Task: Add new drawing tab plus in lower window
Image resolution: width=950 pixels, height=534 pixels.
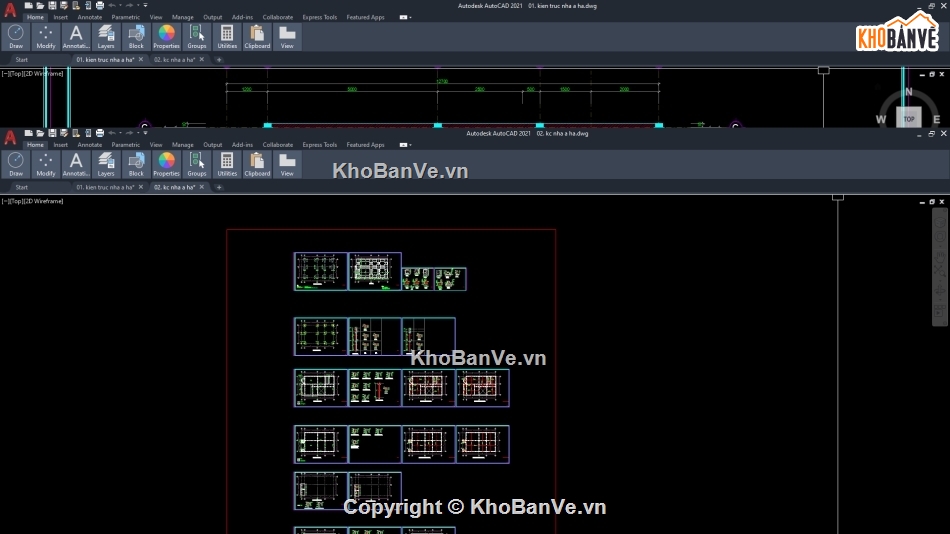Action: [x=219, y=187]
